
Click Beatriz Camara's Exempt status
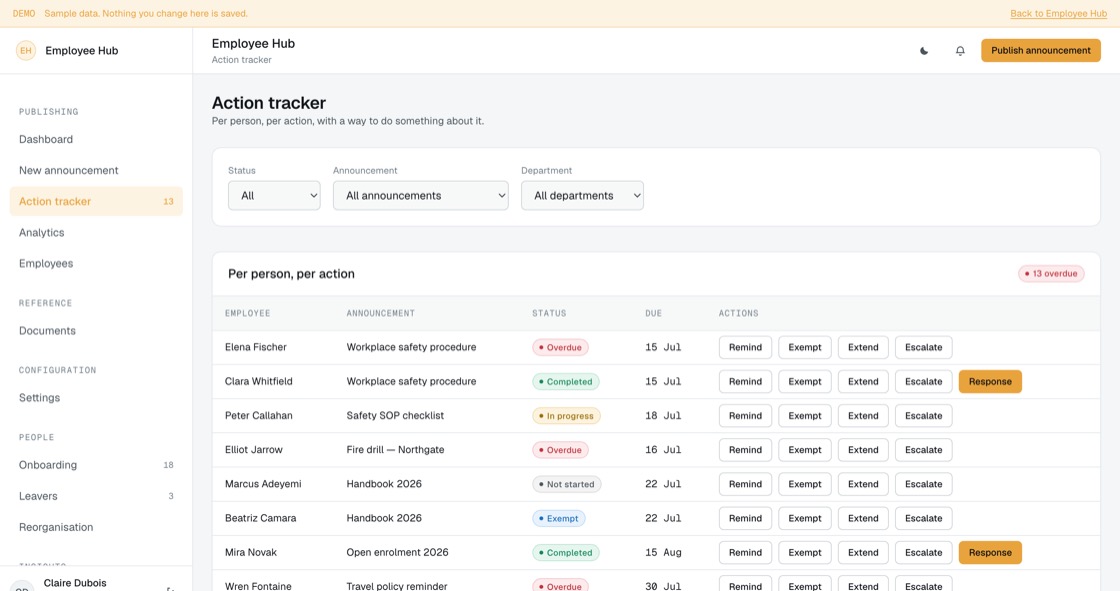(559, 518)
